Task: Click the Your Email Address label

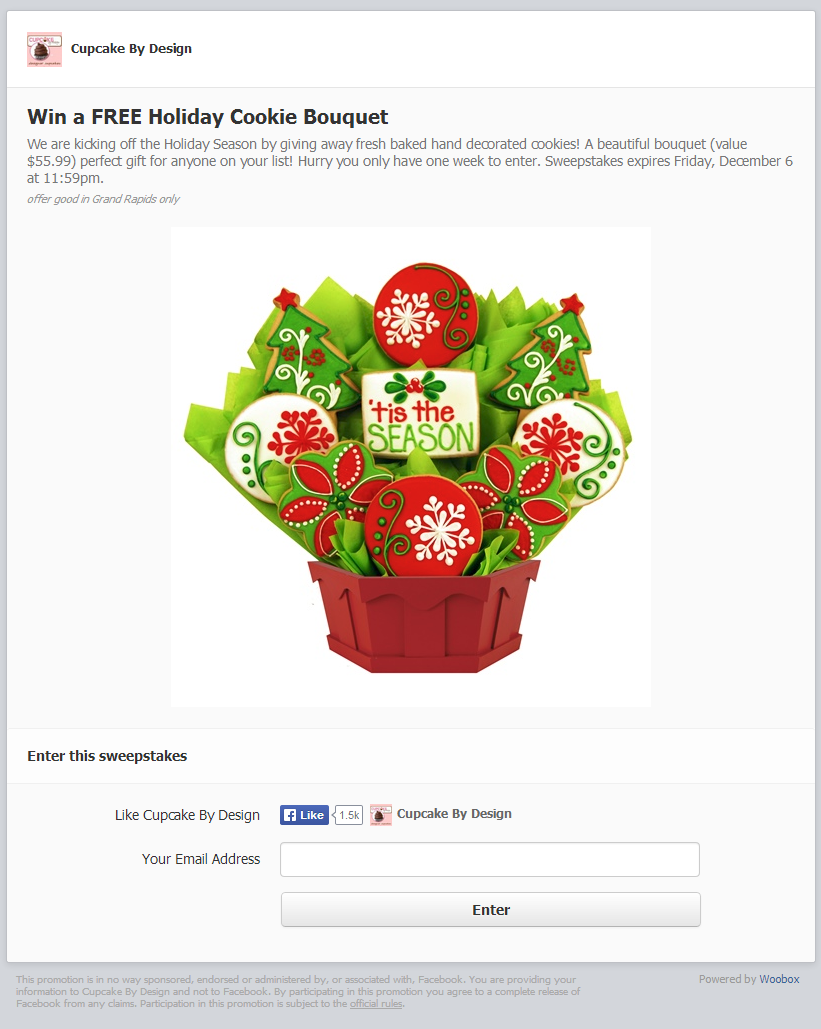Action: tap(201, 859)
